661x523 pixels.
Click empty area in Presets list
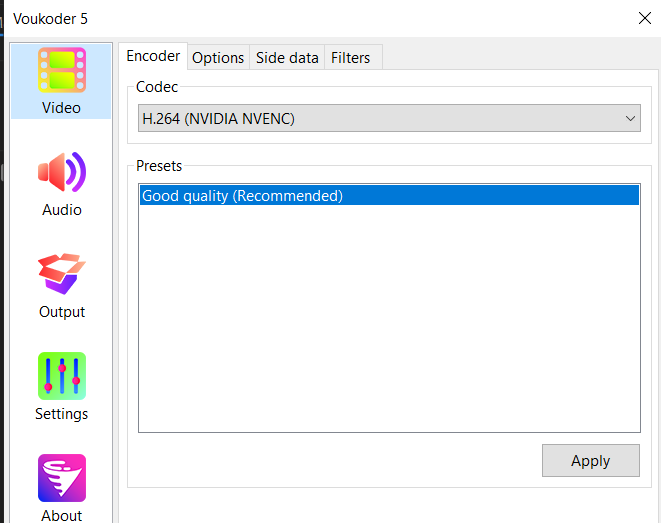[388, 320]
